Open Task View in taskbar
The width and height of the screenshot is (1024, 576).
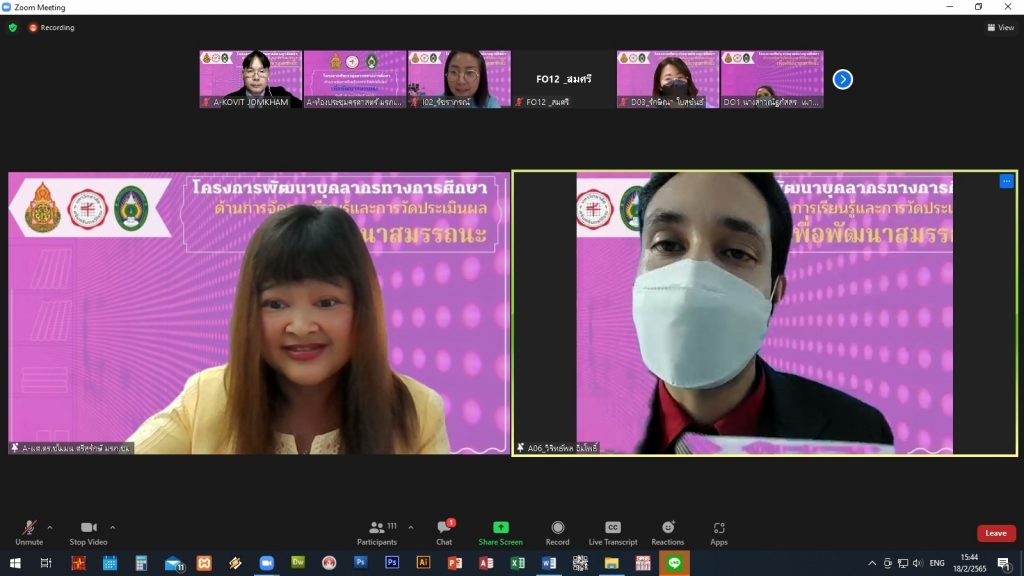[x=46, y=563]
